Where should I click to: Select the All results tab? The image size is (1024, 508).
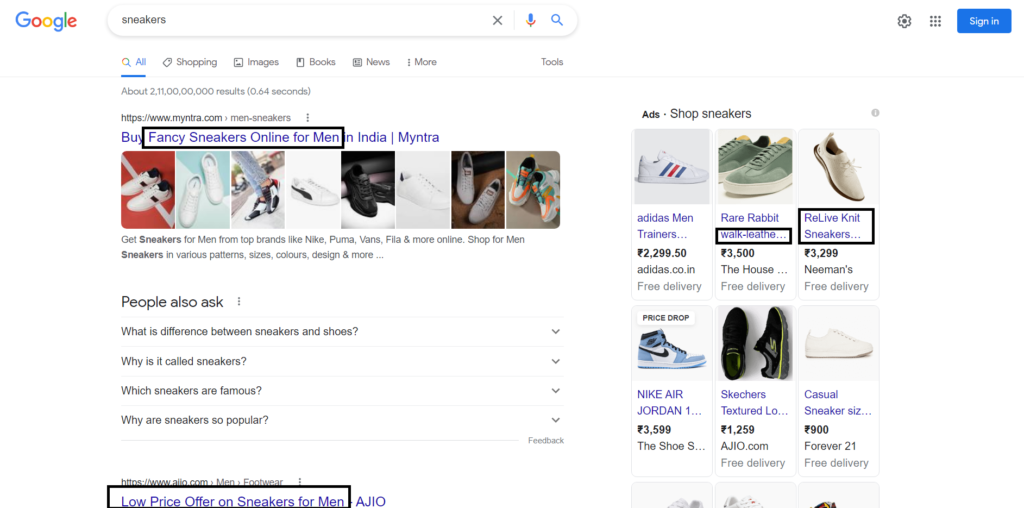point(134,62)
